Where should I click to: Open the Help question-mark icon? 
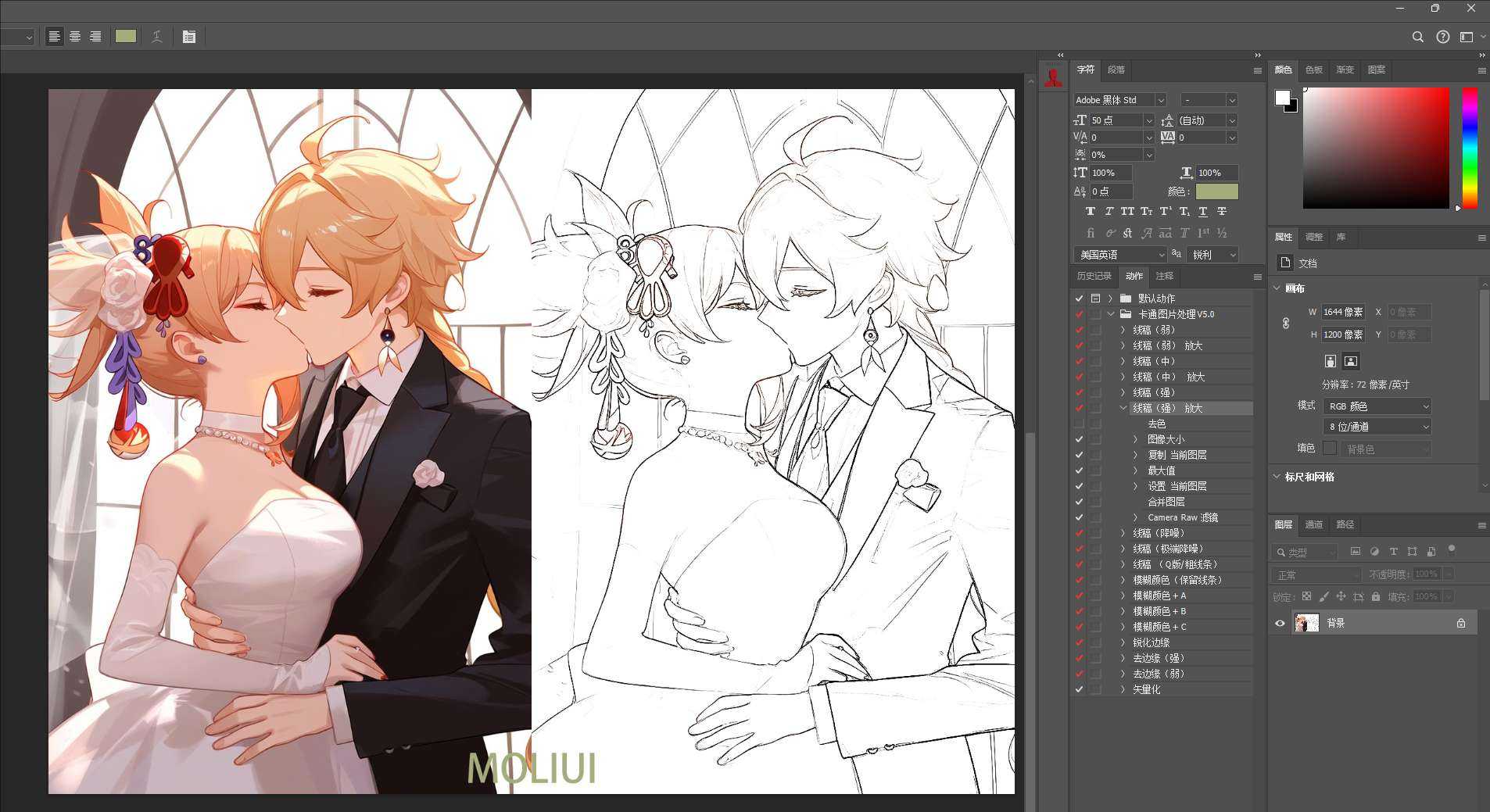point(1443,37)
